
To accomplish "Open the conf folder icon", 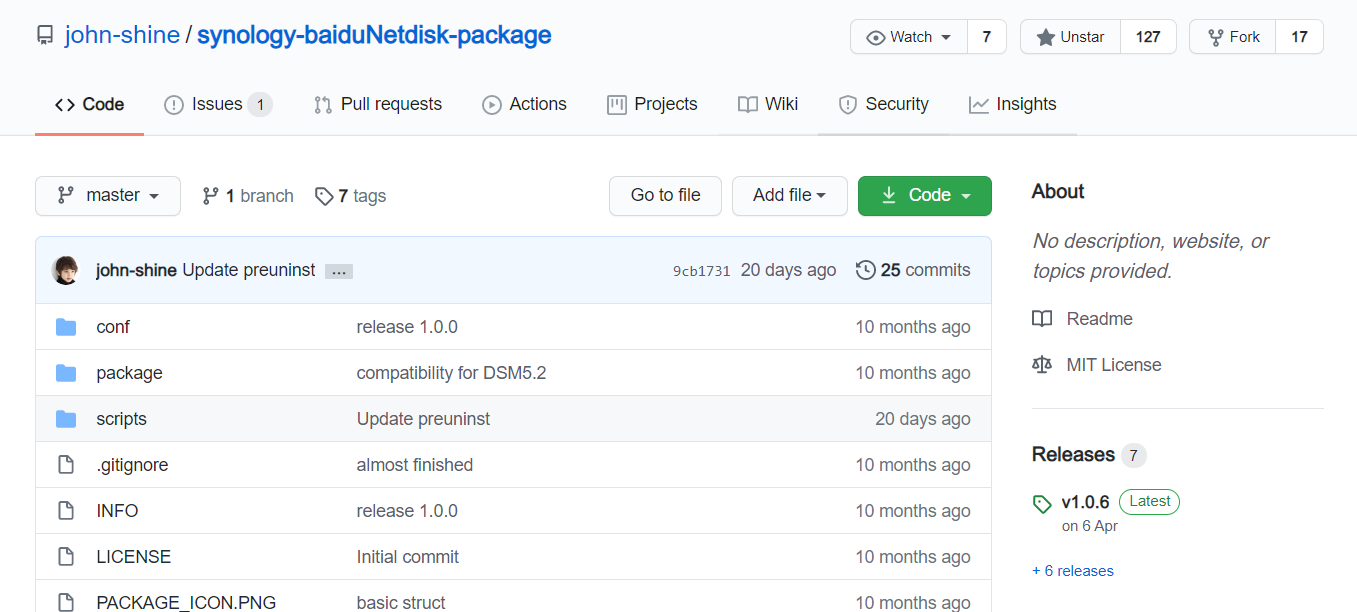I will tap(66, 327).
